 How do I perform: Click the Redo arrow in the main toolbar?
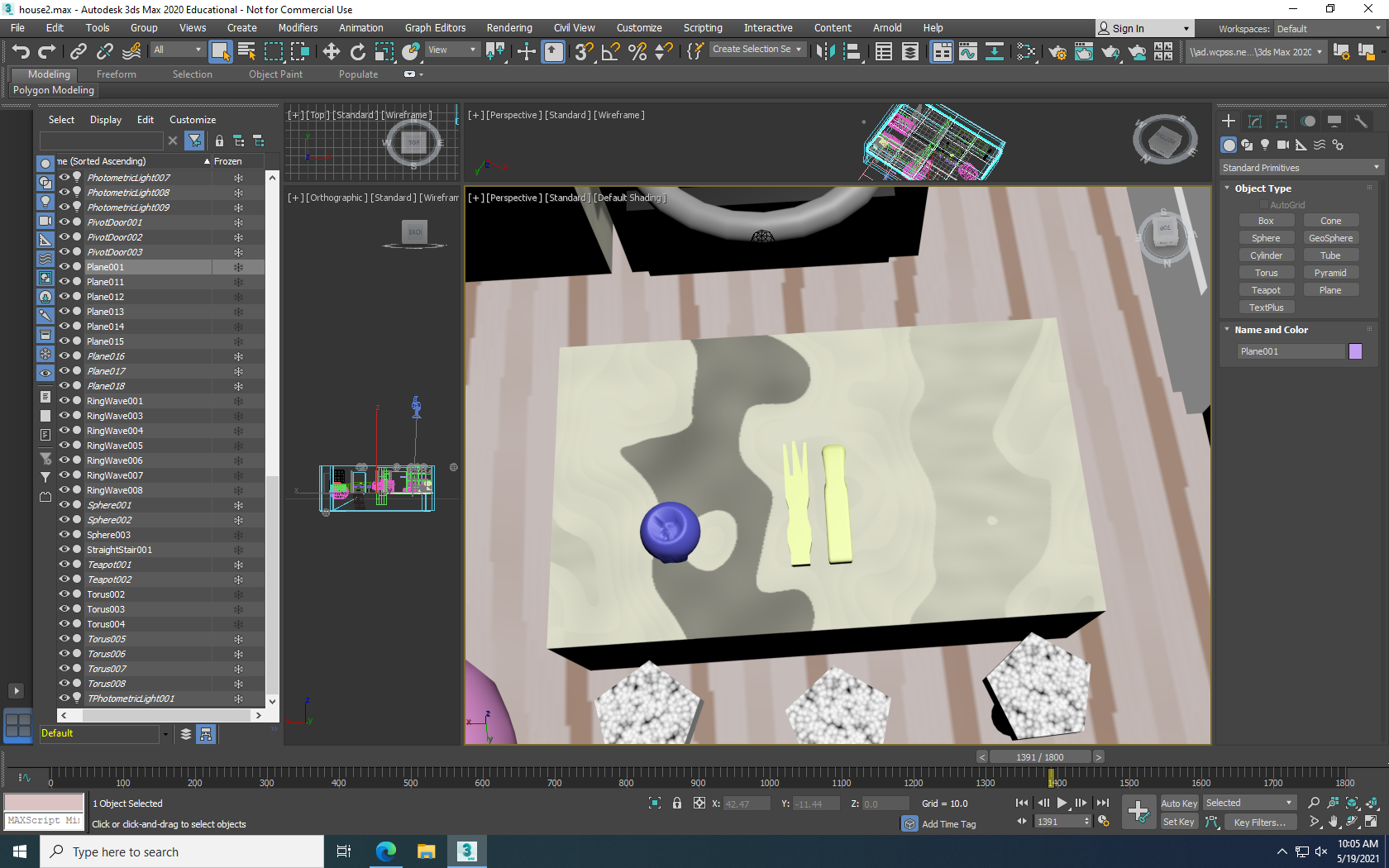coord(47,51)
